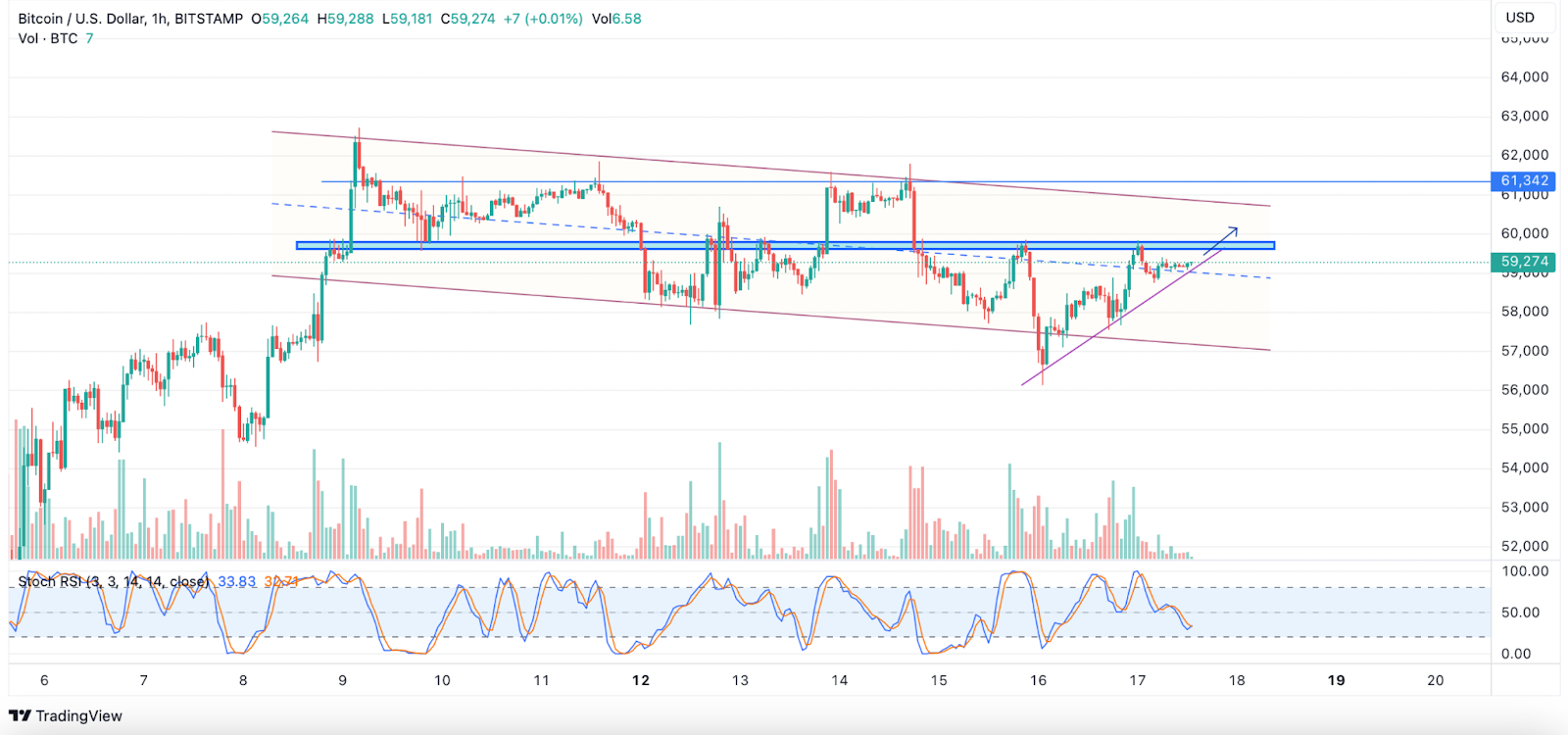Click the date label 12 on time axis
This screenshot has width=1568, height=735.
[x=641, y=680]
